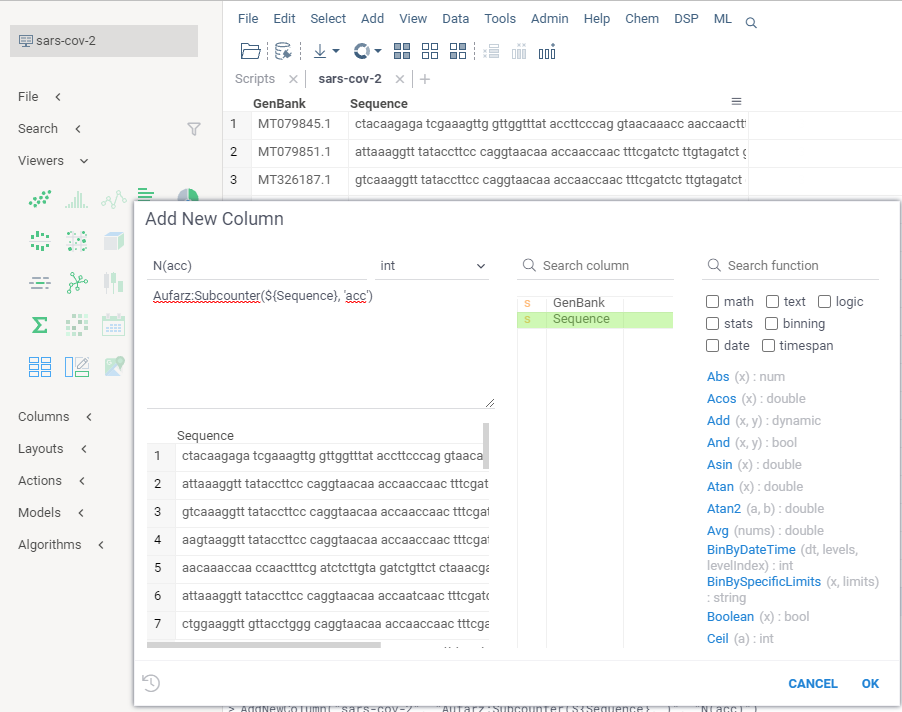Click the circular donut sync icon

[362, 51]
